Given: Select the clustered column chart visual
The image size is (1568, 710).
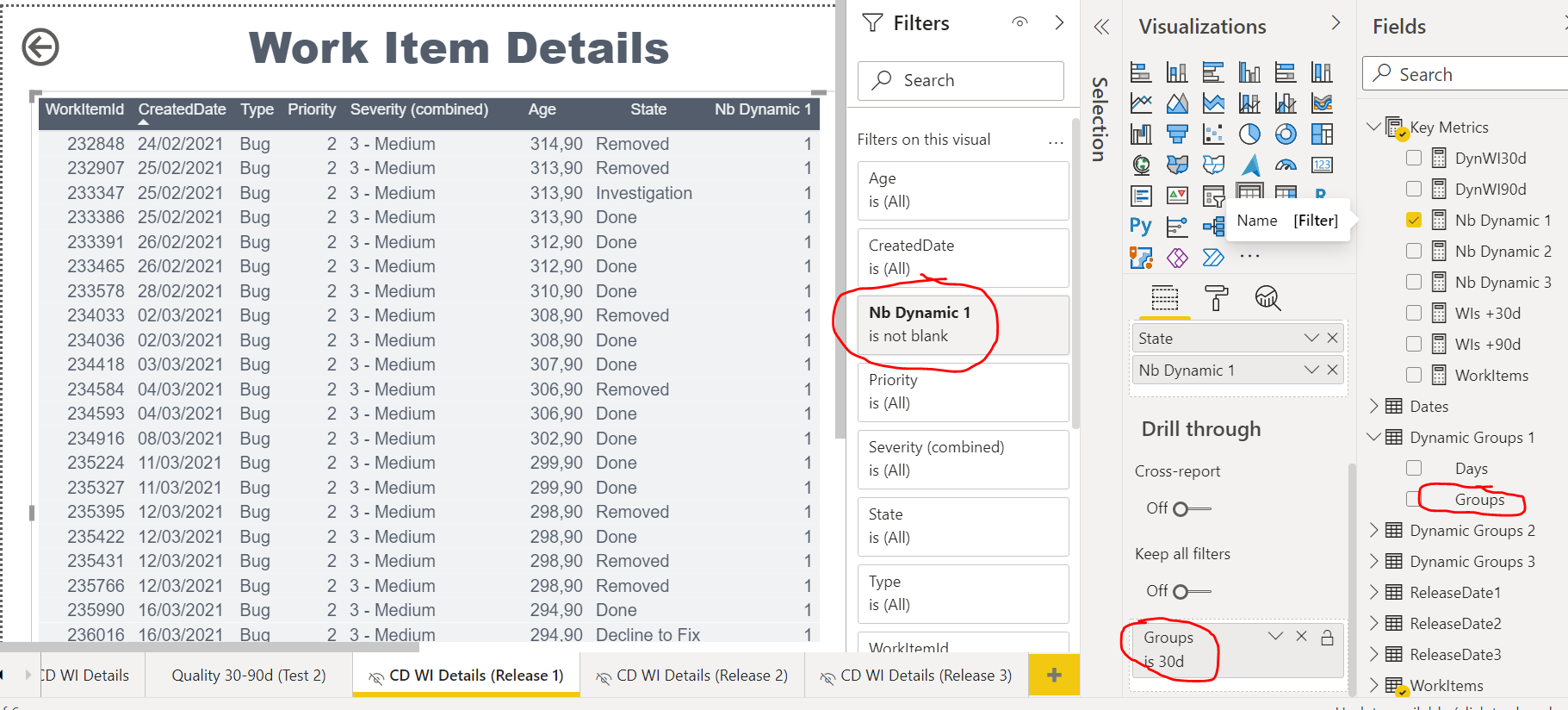Looking at the screenshot, I should click(x=1249, y=72).
